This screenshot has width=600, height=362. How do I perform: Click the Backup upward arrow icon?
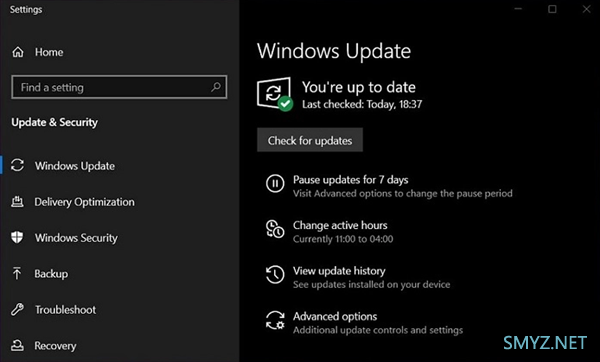(x=17, y=273)
